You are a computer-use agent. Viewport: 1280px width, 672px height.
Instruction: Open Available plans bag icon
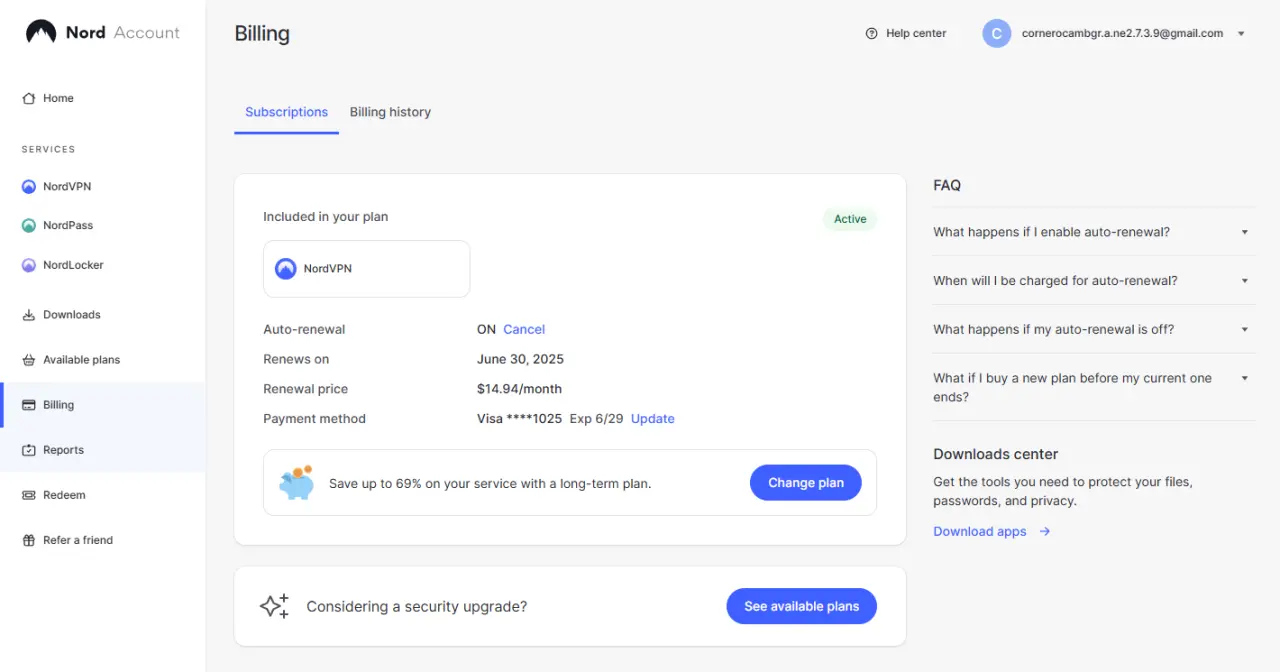[x=29, y=360]
